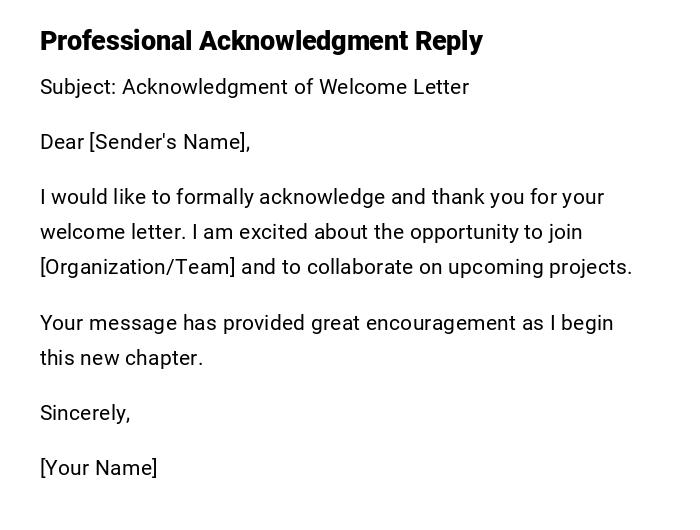
Task: Click the "Professional Acknowledgment Reply" heading
Action: (x=261, y=41)
